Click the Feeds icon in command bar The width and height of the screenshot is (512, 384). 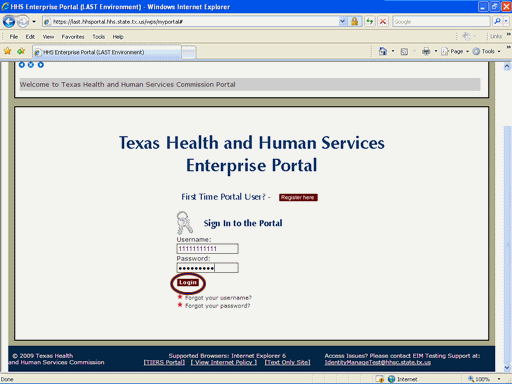404,51
